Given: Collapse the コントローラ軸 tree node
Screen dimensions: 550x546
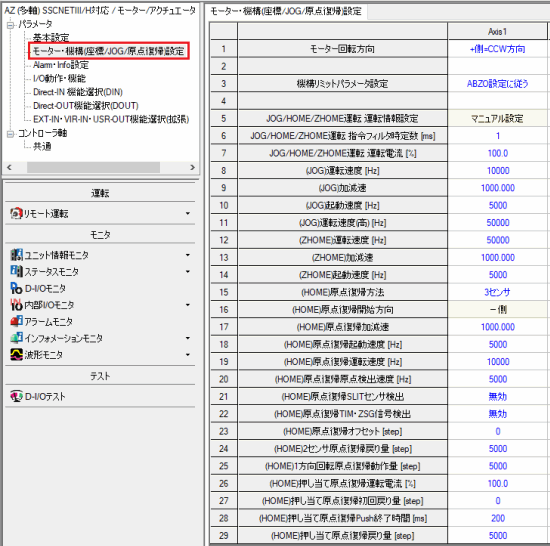Looking at the screenshot, I should click(x=11, y=134).
